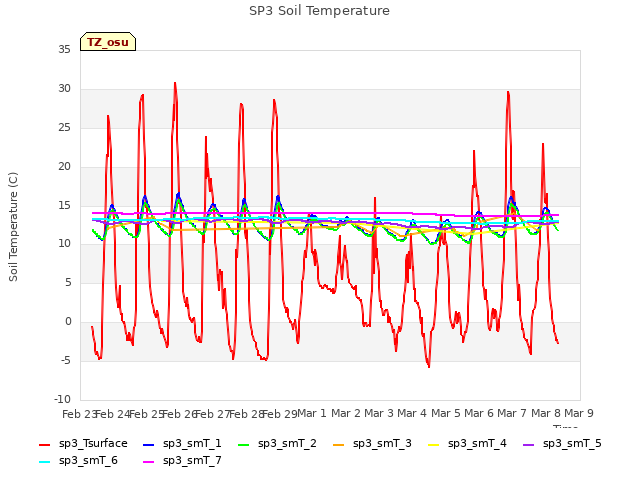Click the orange sp3_smT_3 legend swatch
Viewport: 640px width, 480px height.
point(339,445)
